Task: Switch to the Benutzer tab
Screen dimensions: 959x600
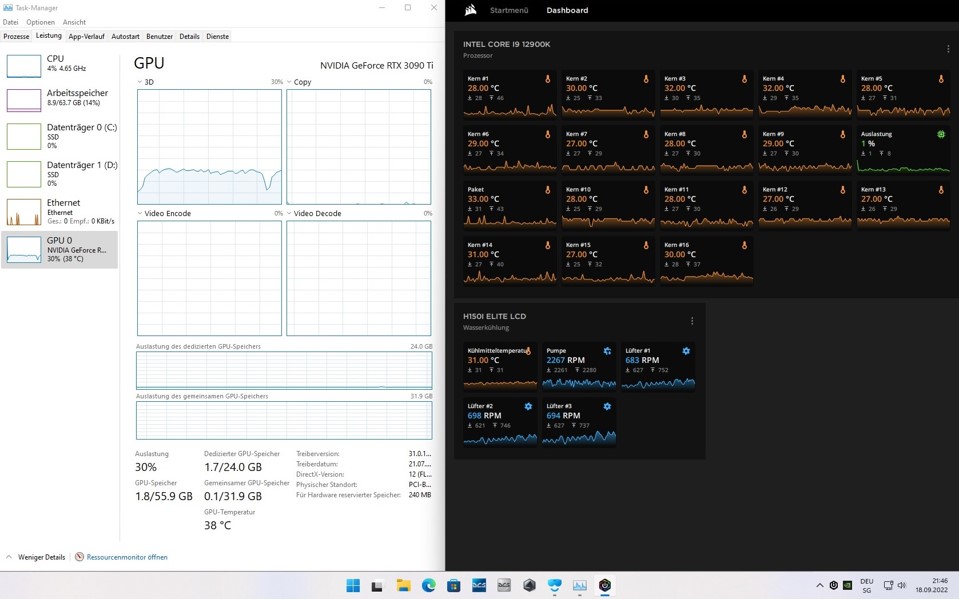Action: point(159,37)
